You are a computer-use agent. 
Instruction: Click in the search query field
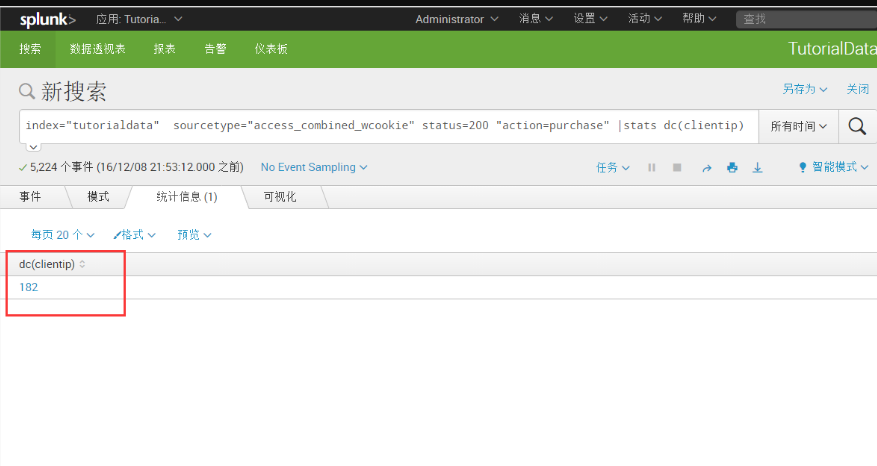click(x=389, y=125)
